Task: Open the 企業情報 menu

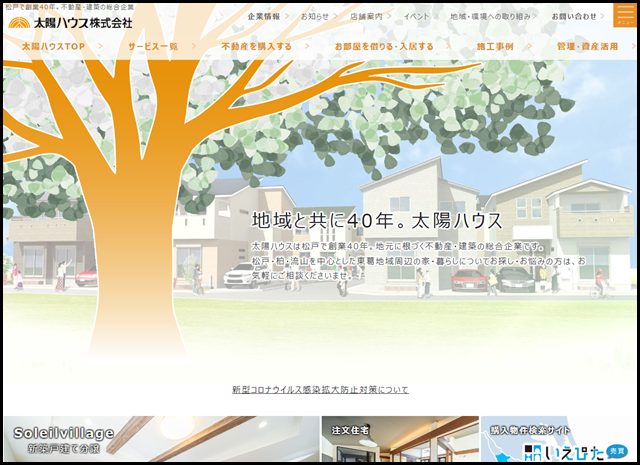Action: tap(264, 16)
